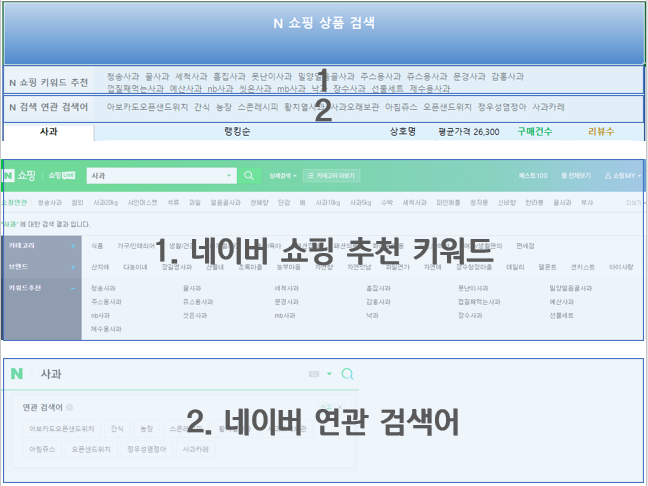Viewport: 648px width, 486px height.
Task: Open the 쇼핑LIVE badge link
Action: [62, 176]
